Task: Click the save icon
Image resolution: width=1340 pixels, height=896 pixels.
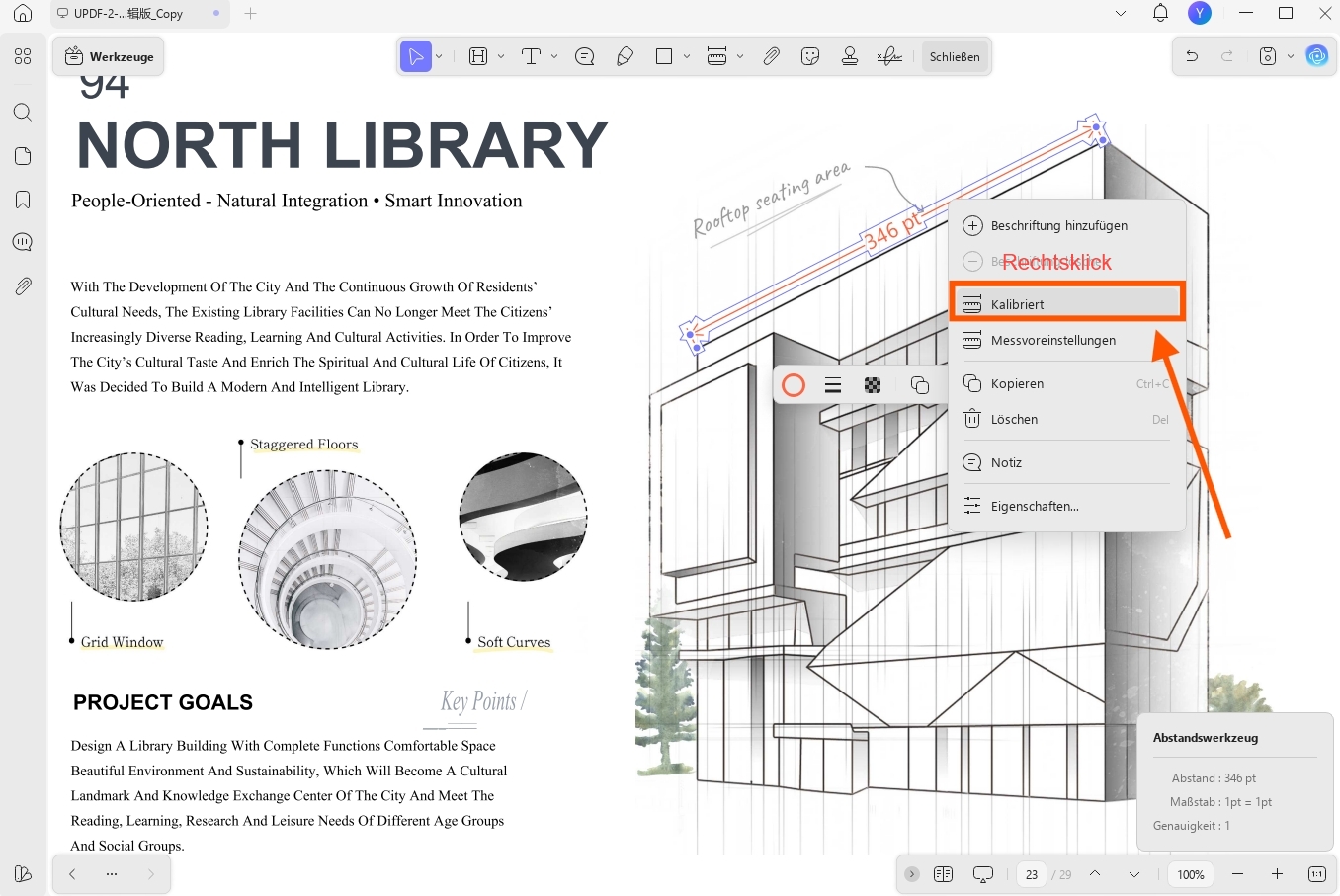Action: [x=1268, y=56]
